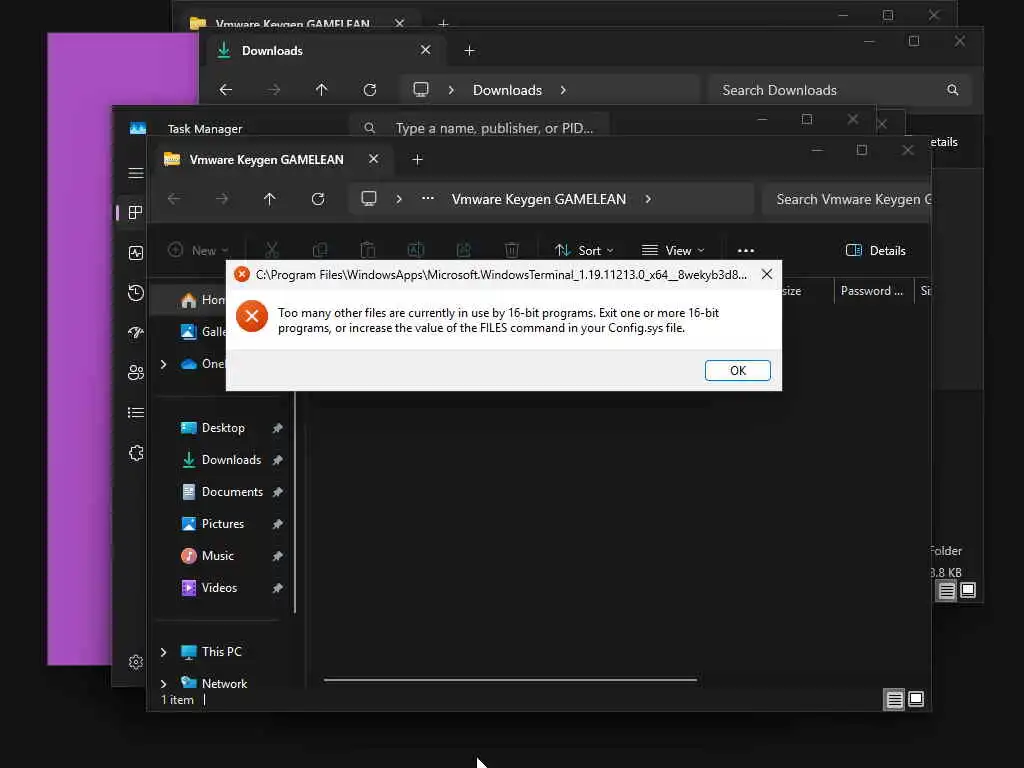Image resolution: width=1024 pixels, height=768 pixels.
Task: Add new tab in Downloads window
Action: [x=469, y=51]
